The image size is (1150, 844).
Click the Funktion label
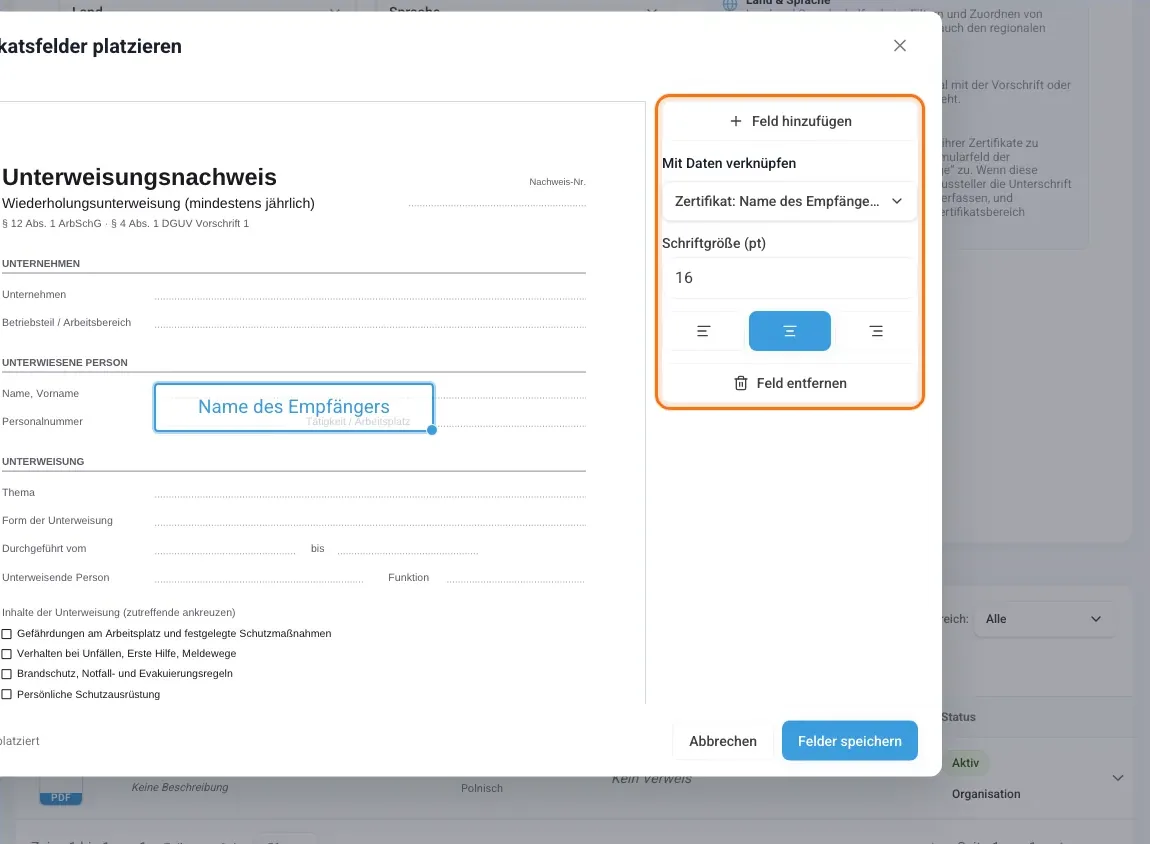[409, 578]
